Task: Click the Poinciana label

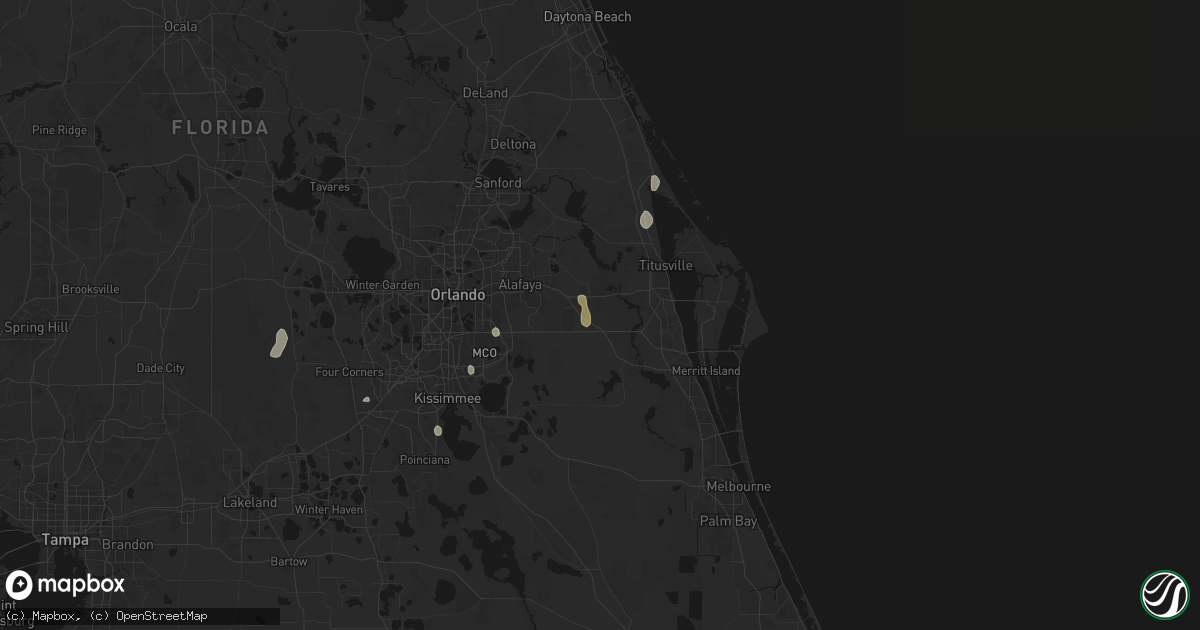Action: click(424, 460)
